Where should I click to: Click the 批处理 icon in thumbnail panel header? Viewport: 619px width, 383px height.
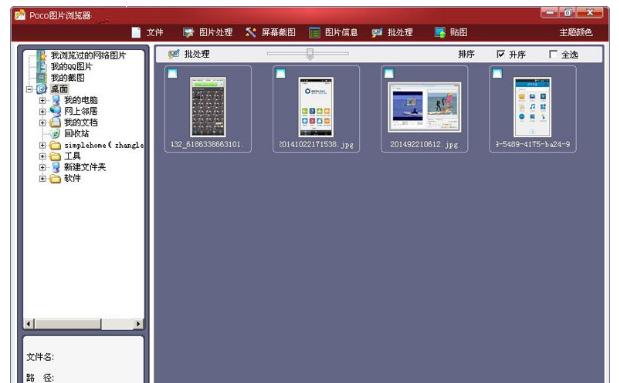(174, 54)
